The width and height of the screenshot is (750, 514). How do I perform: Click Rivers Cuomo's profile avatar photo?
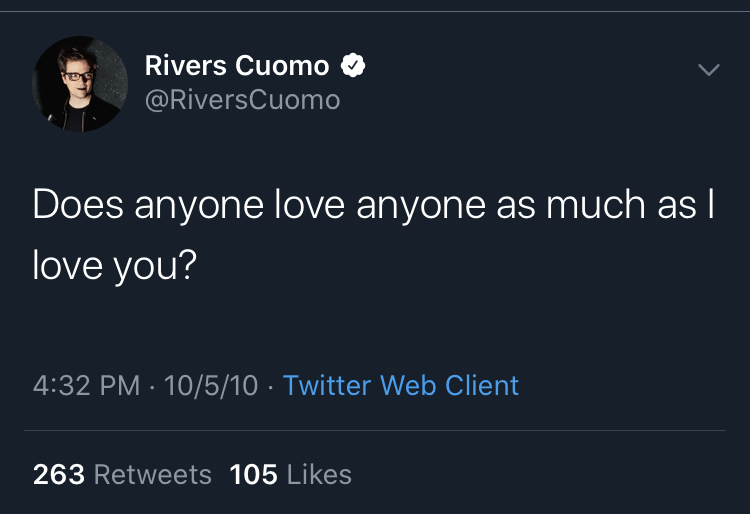(x=80, y=84)
